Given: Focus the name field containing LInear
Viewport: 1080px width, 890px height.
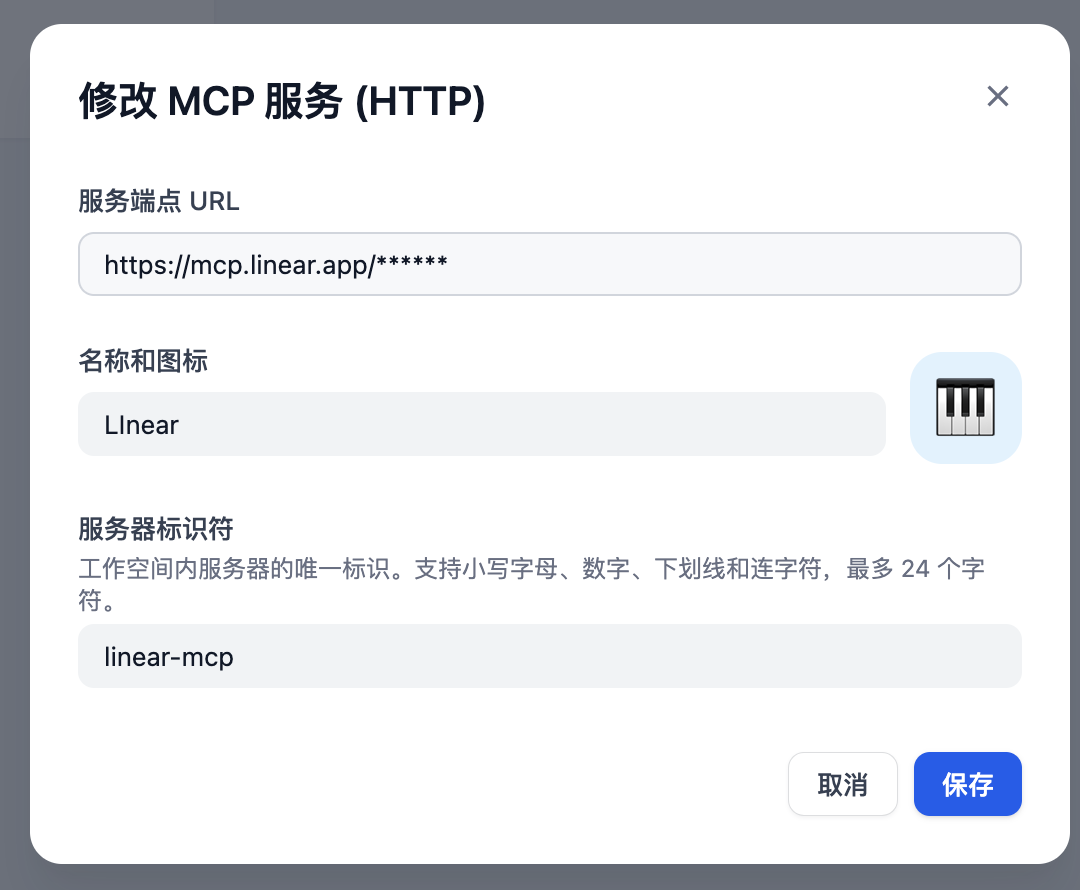Looking at the screenshot, I should (481, 424).
